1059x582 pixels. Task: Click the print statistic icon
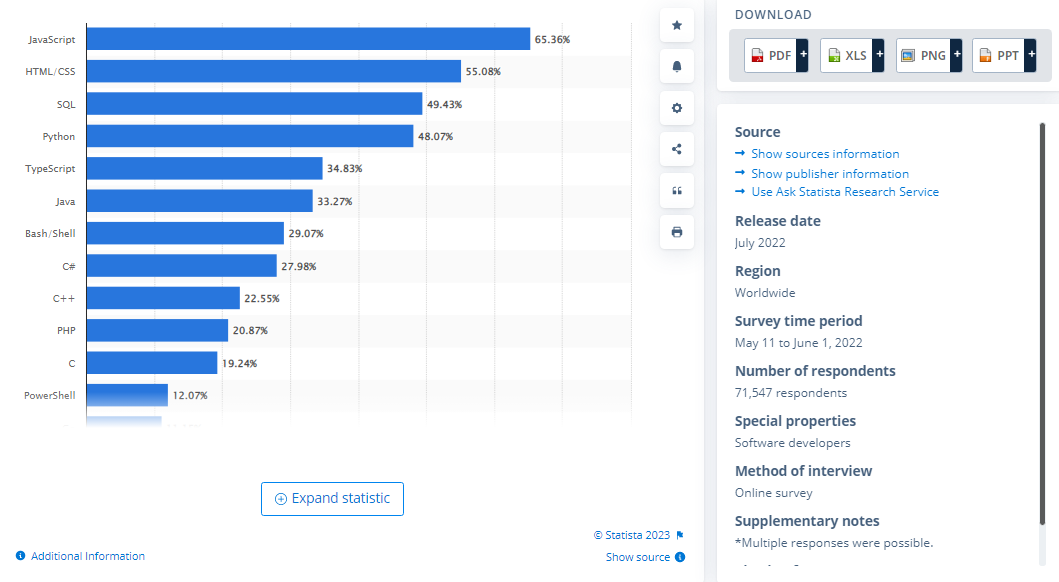point(677,232)
